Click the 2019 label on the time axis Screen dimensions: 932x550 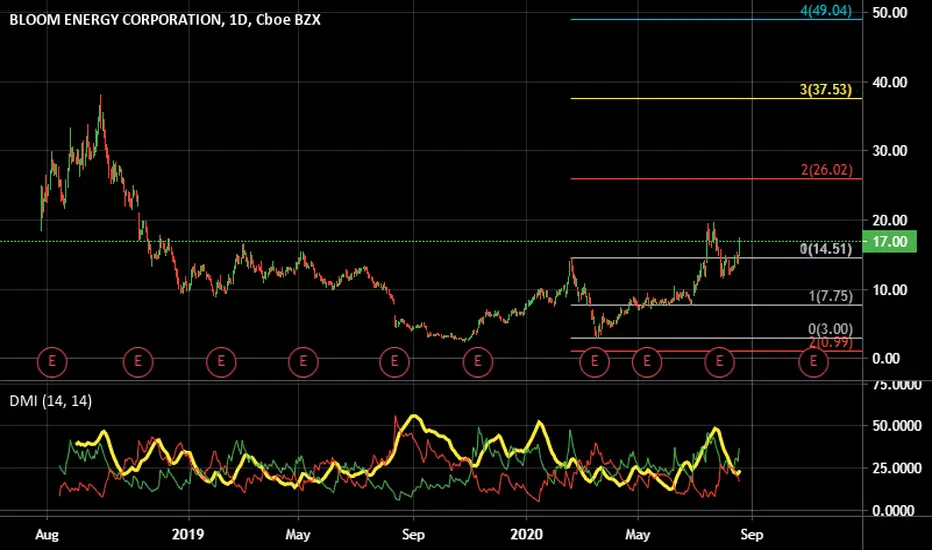pos(188,535)
